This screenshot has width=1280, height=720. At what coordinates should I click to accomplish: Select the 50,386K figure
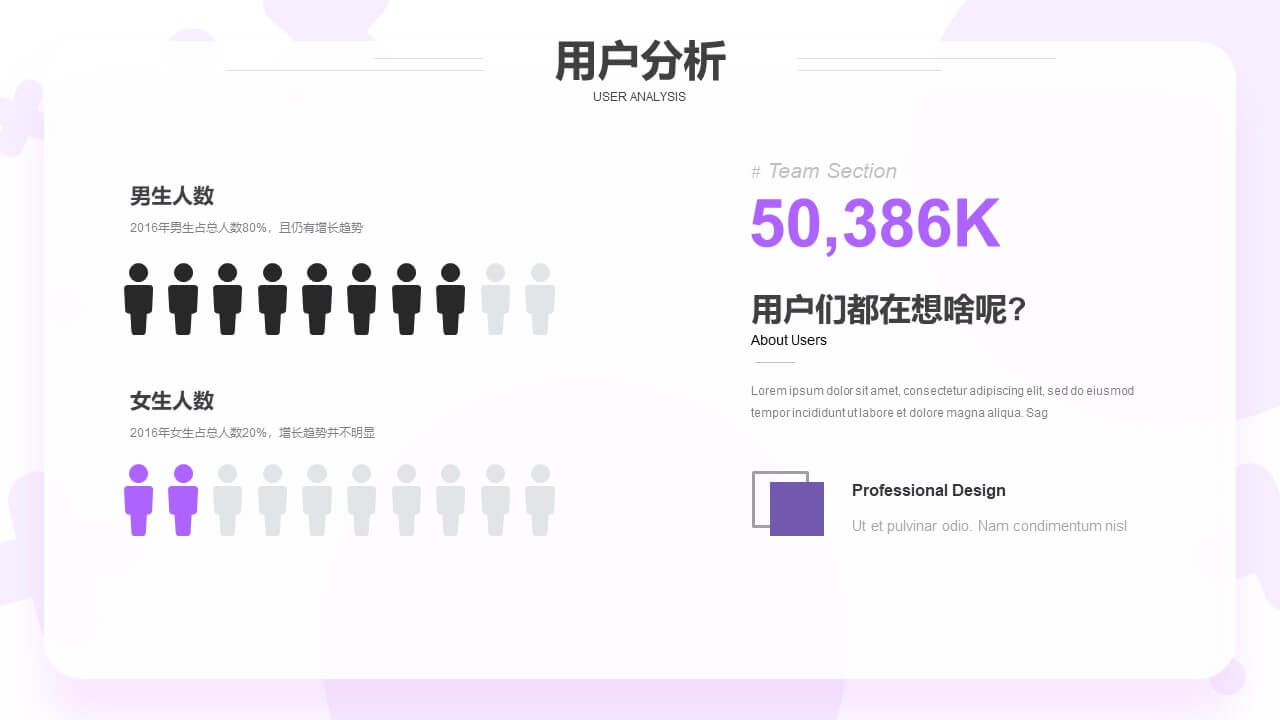pyautogui.click(x=875, y=223)
